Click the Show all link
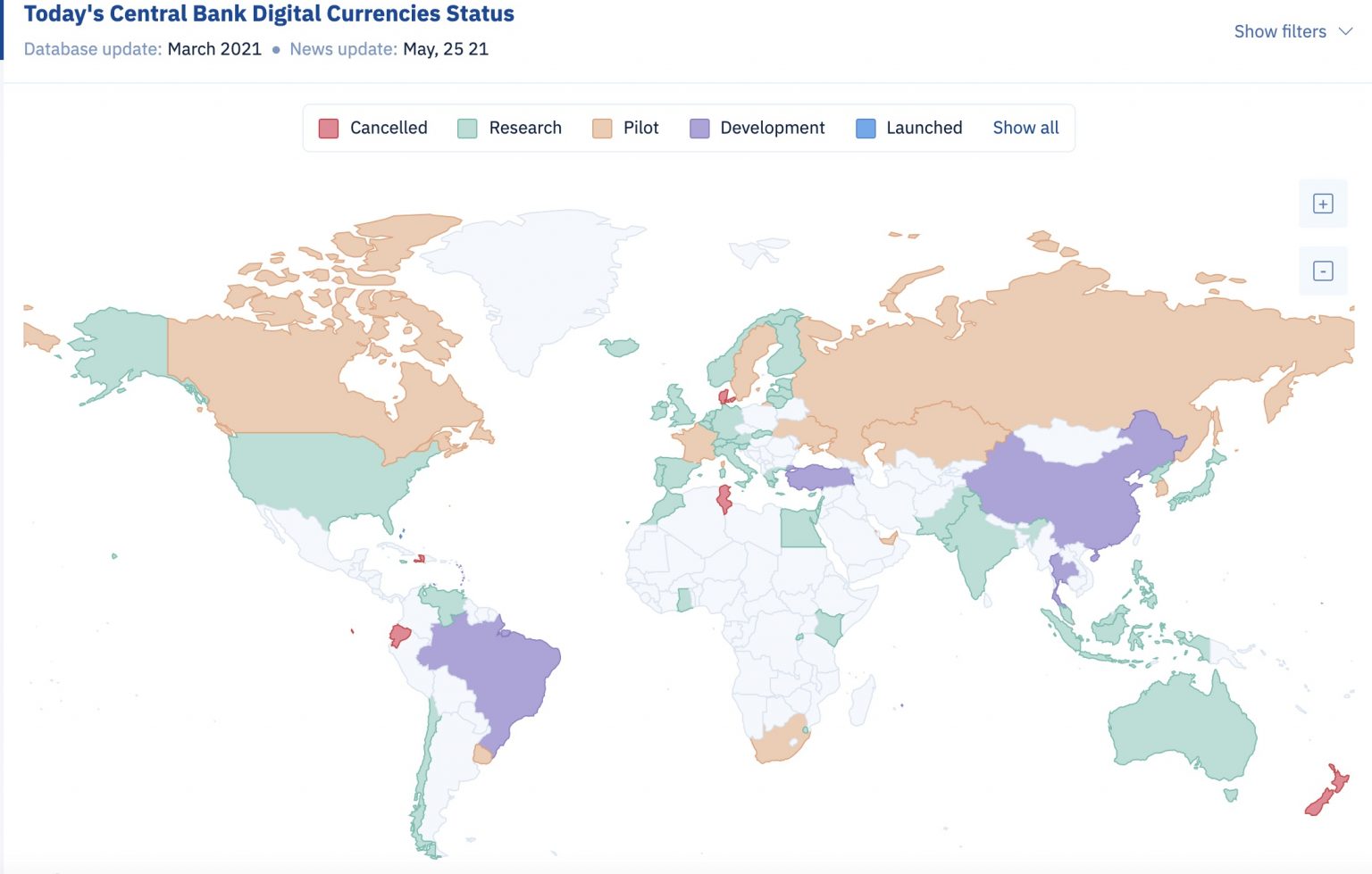The width and height of the screenshot is (1372, 874). [1025, 128]
